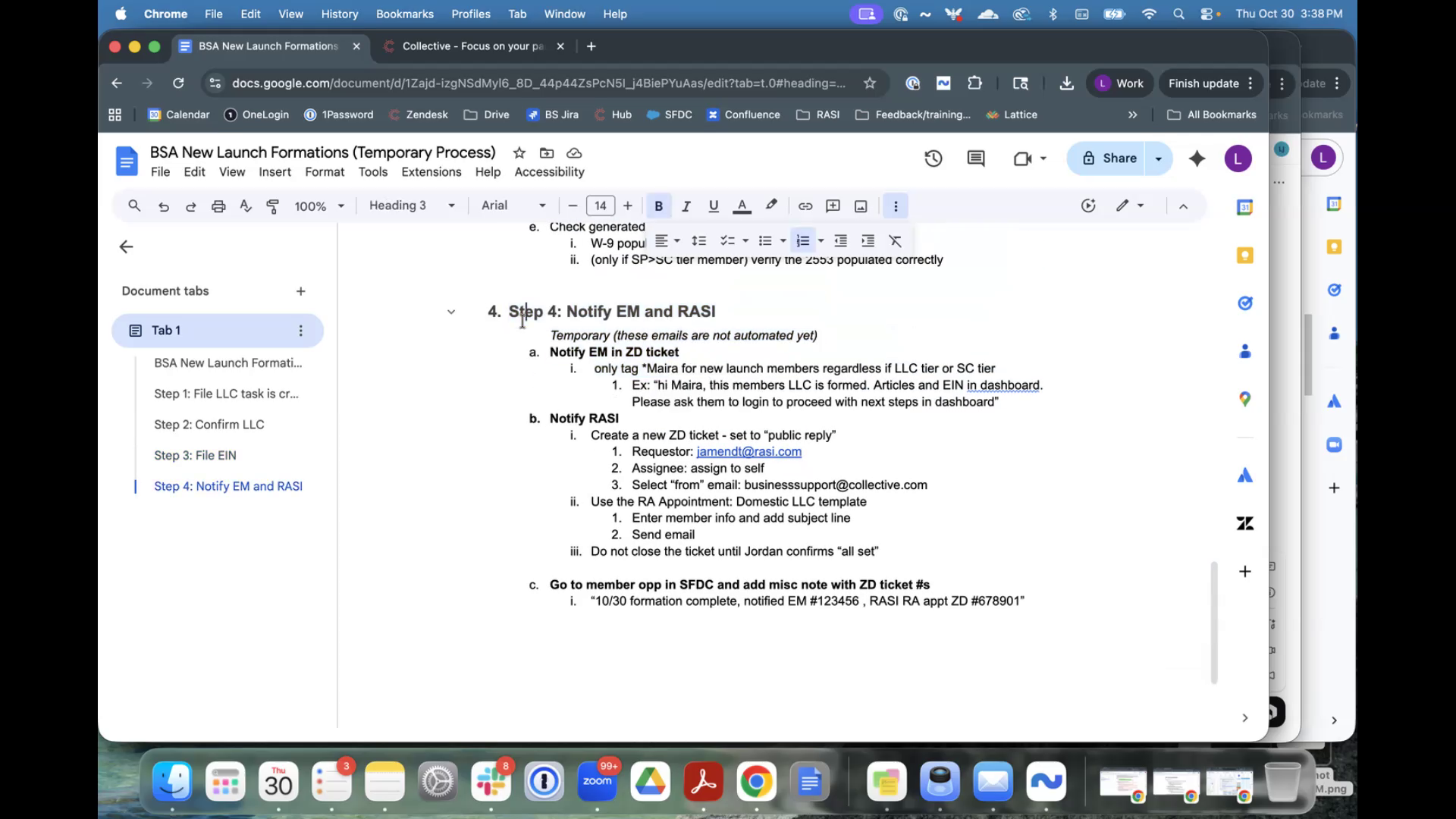Select the Paint format roller tool
The image size is (1456, 819).
coord(273,206)
